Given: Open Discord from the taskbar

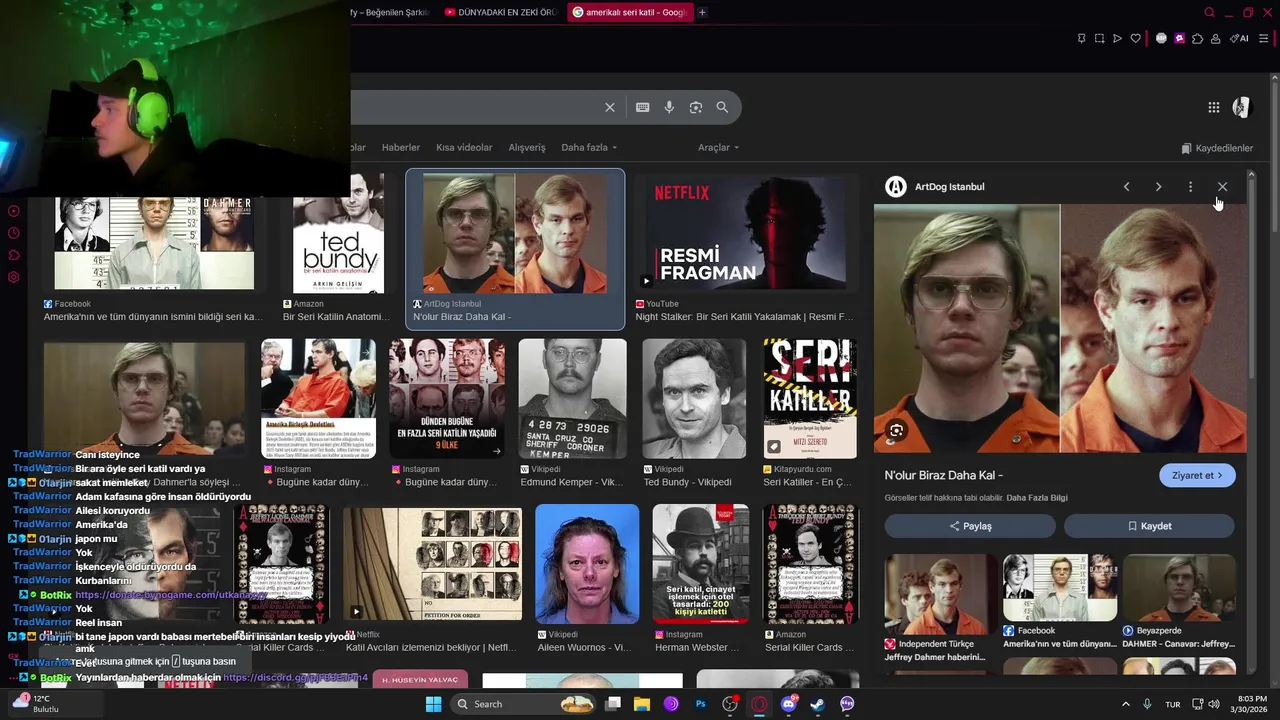Looking at the screenshot, I should pyautogui.click(x=789, y=704).
